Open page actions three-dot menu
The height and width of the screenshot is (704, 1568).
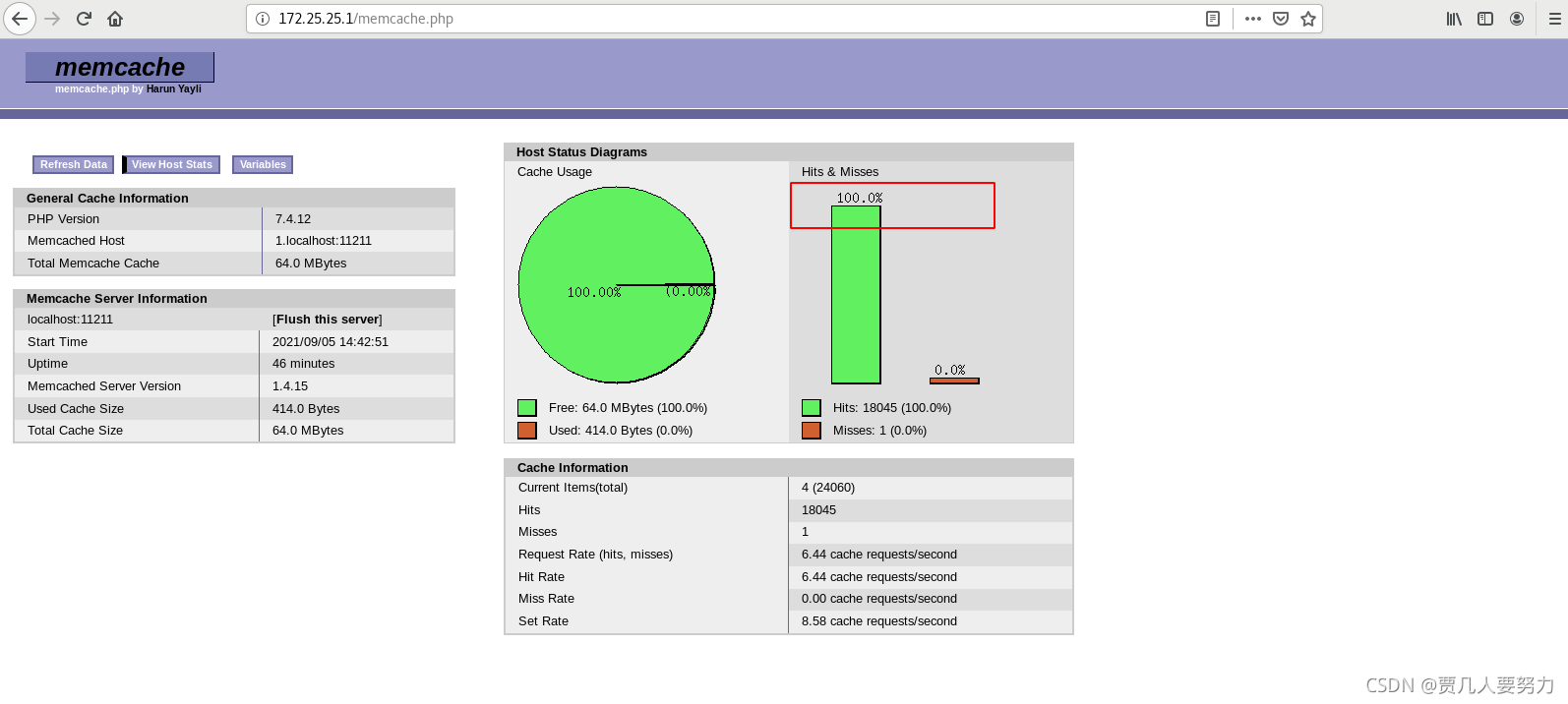click(1253, 19)
